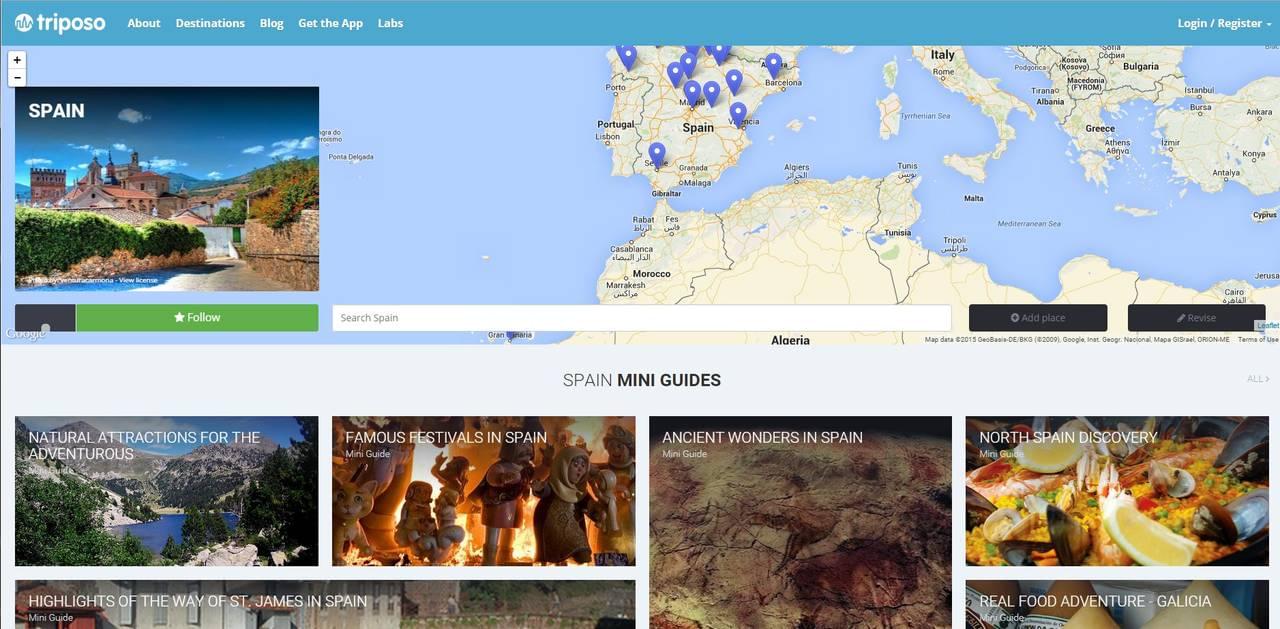This screenshot has height=629, width=1280.
Task: Click the map pin on Valencia
Action: pos(738,113)
